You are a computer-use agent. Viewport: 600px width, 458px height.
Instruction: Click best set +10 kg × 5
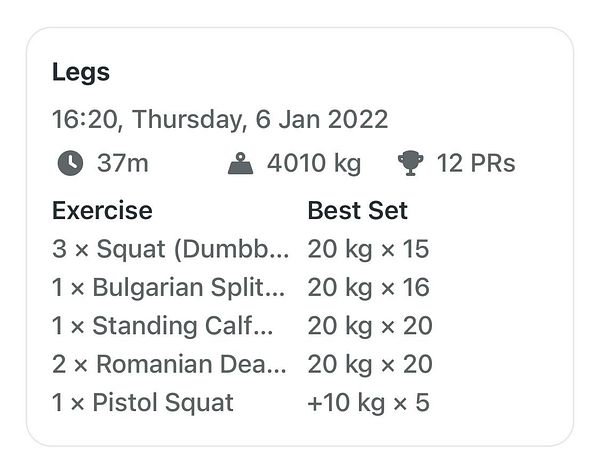[368, 403]
